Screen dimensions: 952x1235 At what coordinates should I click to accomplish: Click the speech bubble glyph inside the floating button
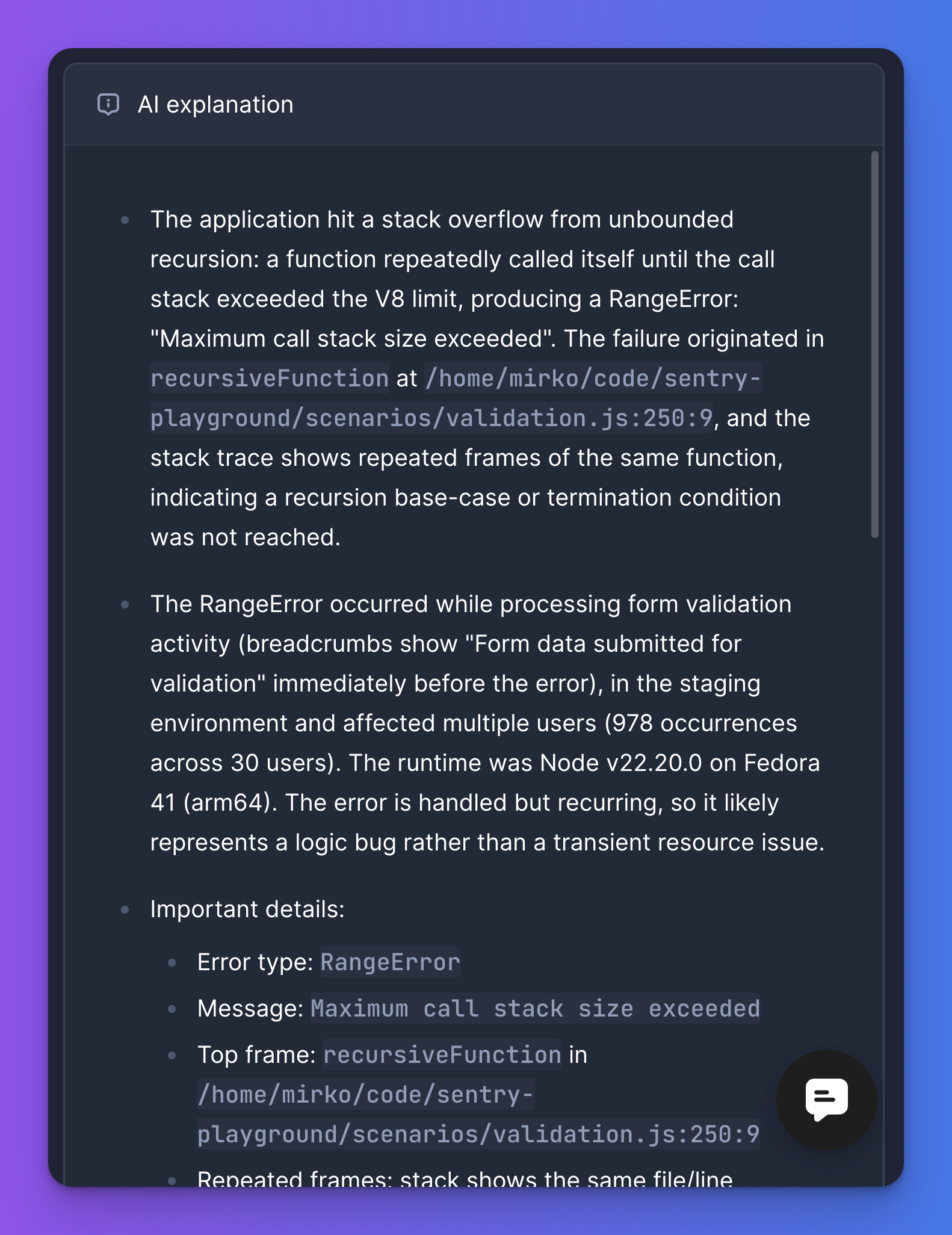(827, 1100)
